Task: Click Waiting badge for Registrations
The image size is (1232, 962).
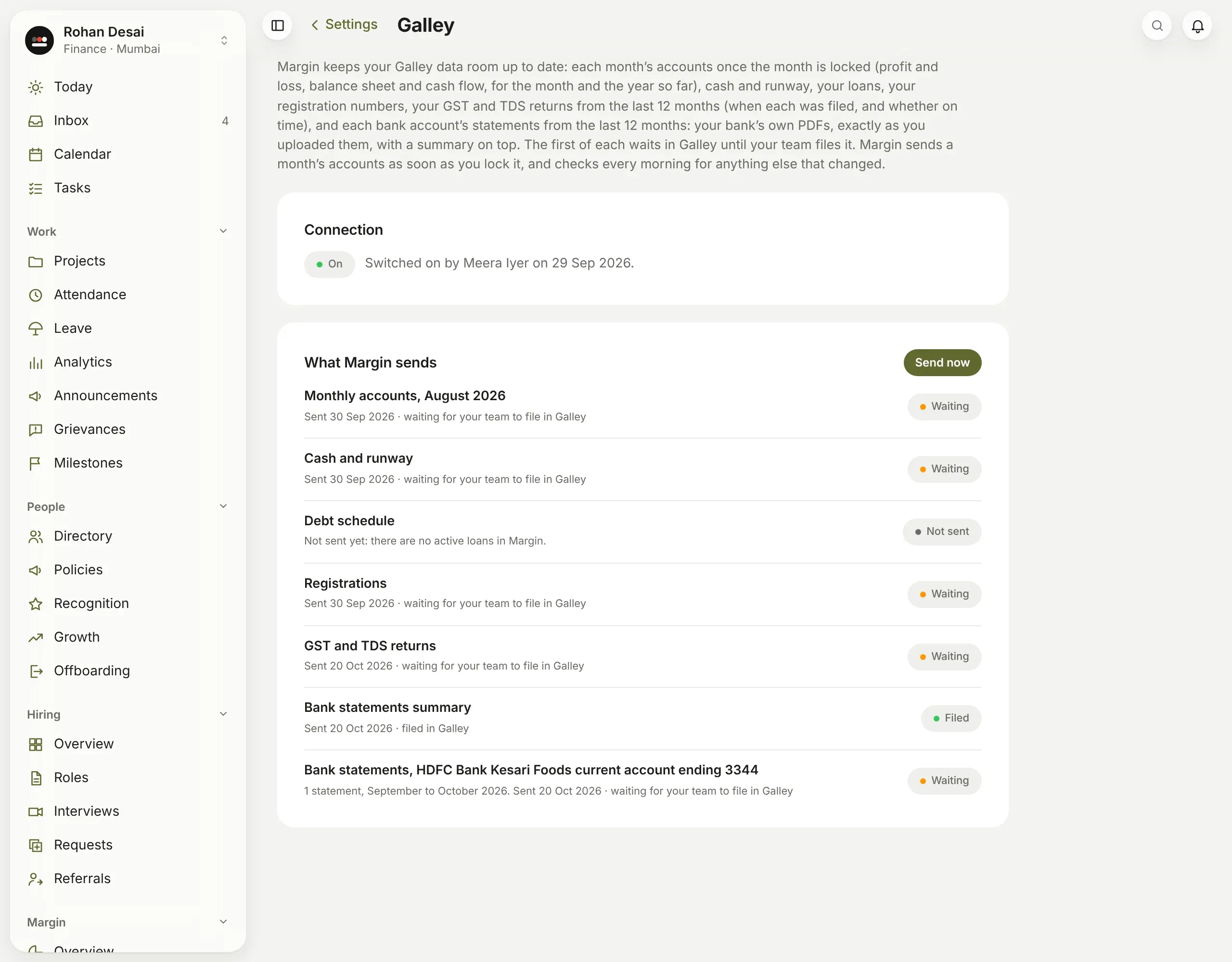Action: click(944, 595)
